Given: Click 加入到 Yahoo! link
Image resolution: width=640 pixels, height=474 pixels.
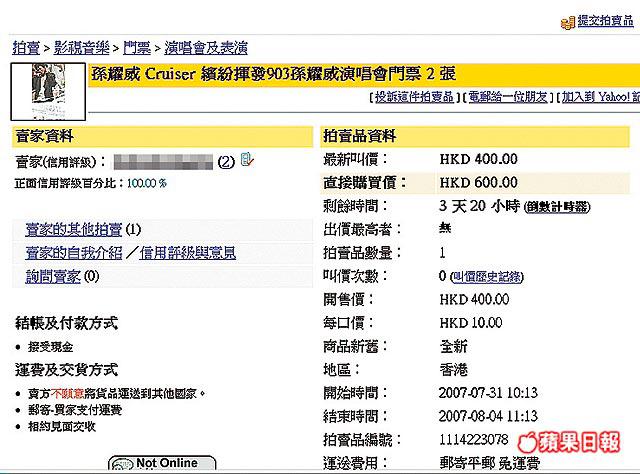Looking at the screenshot, I should click(600, 97).
